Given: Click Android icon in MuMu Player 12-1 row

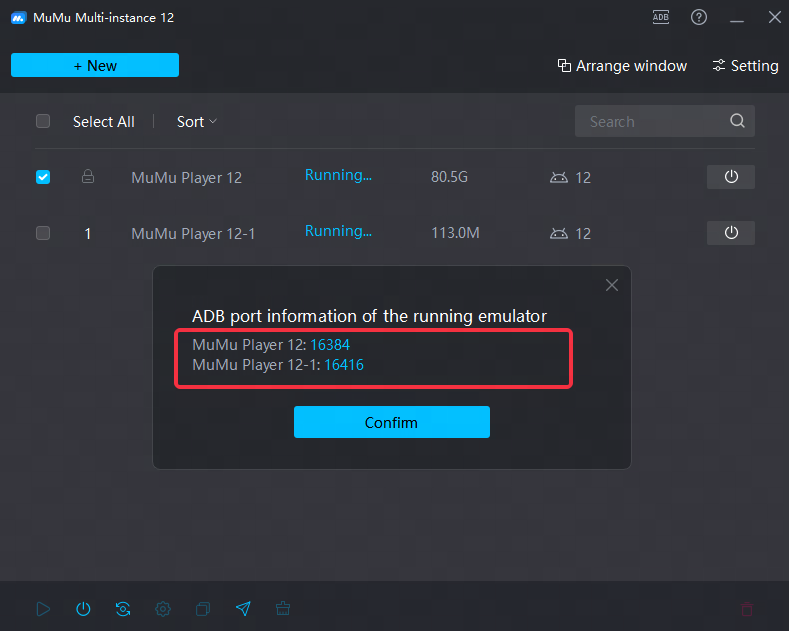Looking at the screenshot, I should pos(559,233).
